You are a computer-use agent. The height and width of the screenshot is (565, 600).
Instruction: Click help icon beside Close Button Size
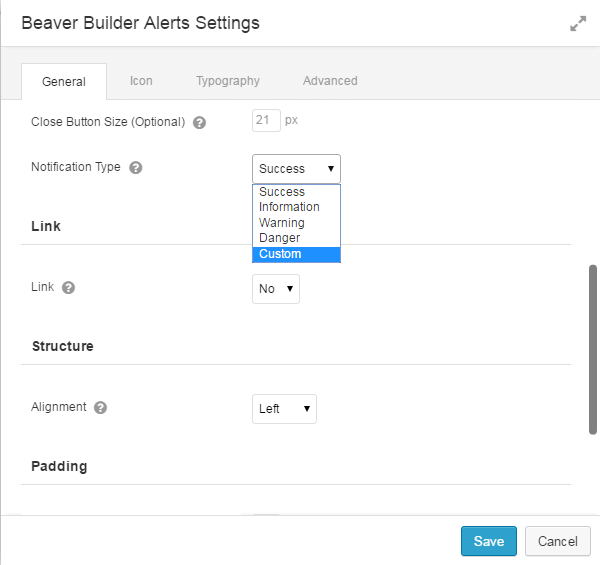pos(199,122)
